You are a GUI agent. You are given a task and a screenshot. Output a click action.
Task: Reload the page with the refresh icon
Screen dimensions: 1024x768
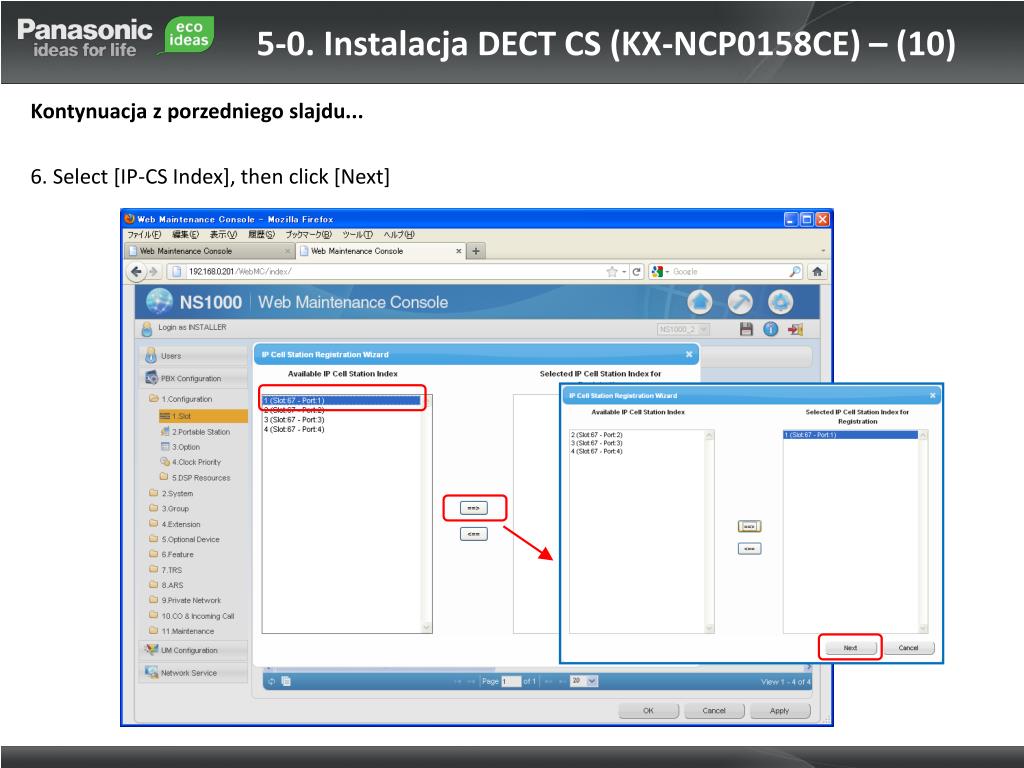pos(636,271)
